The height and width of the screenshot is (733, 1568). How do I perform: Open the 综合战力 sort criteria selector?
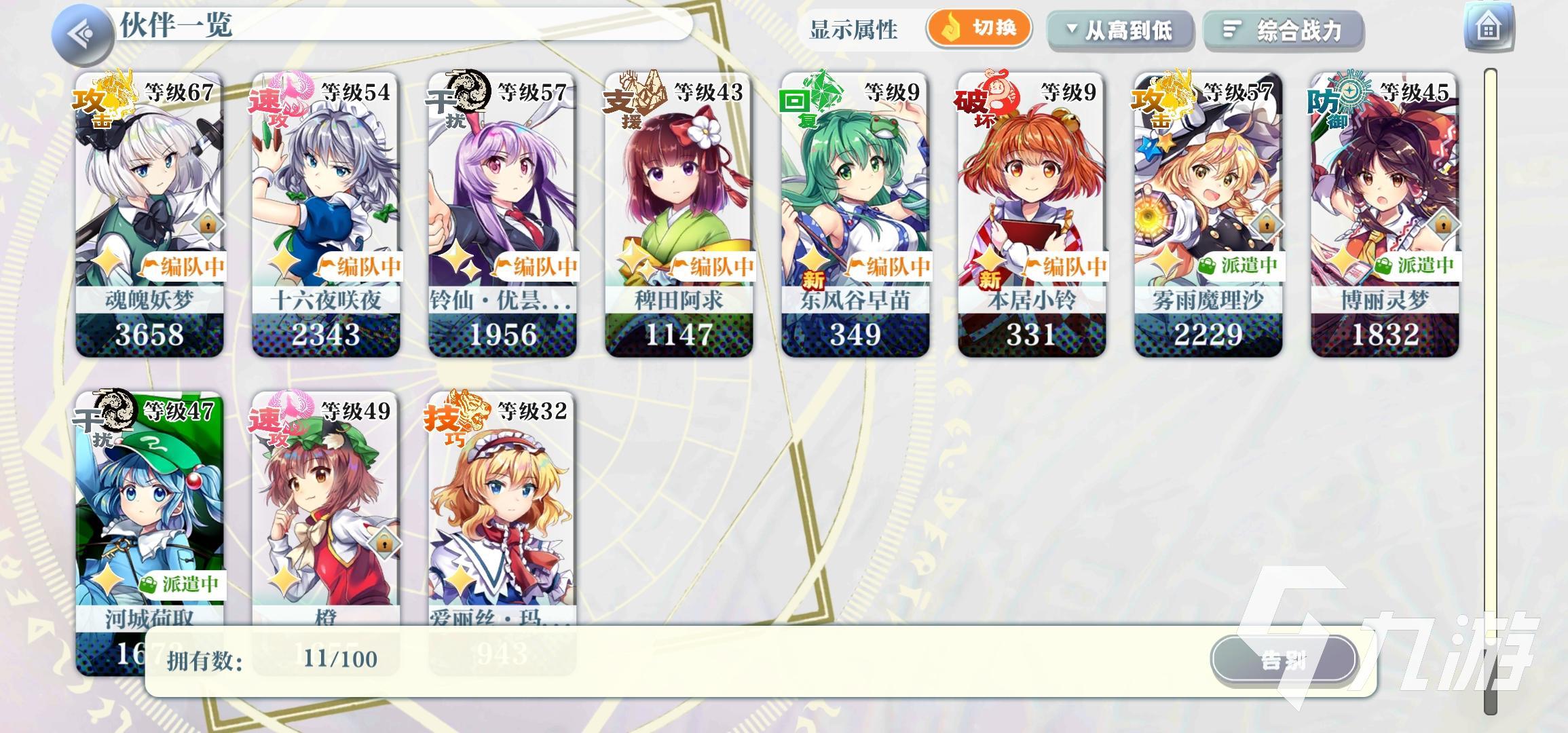tap(1283, 31)
